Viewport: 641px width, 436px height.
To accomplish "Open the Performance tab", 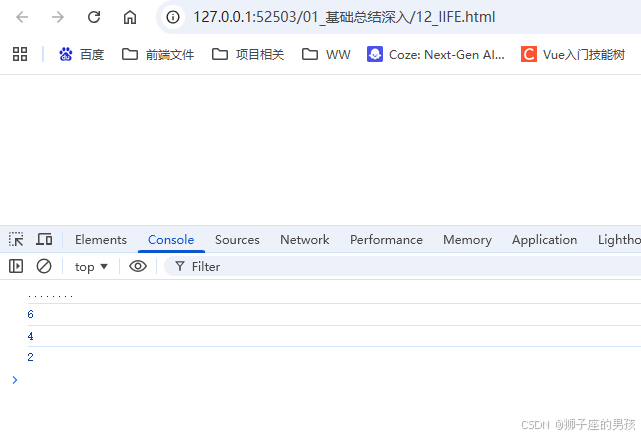I will 386,240.
